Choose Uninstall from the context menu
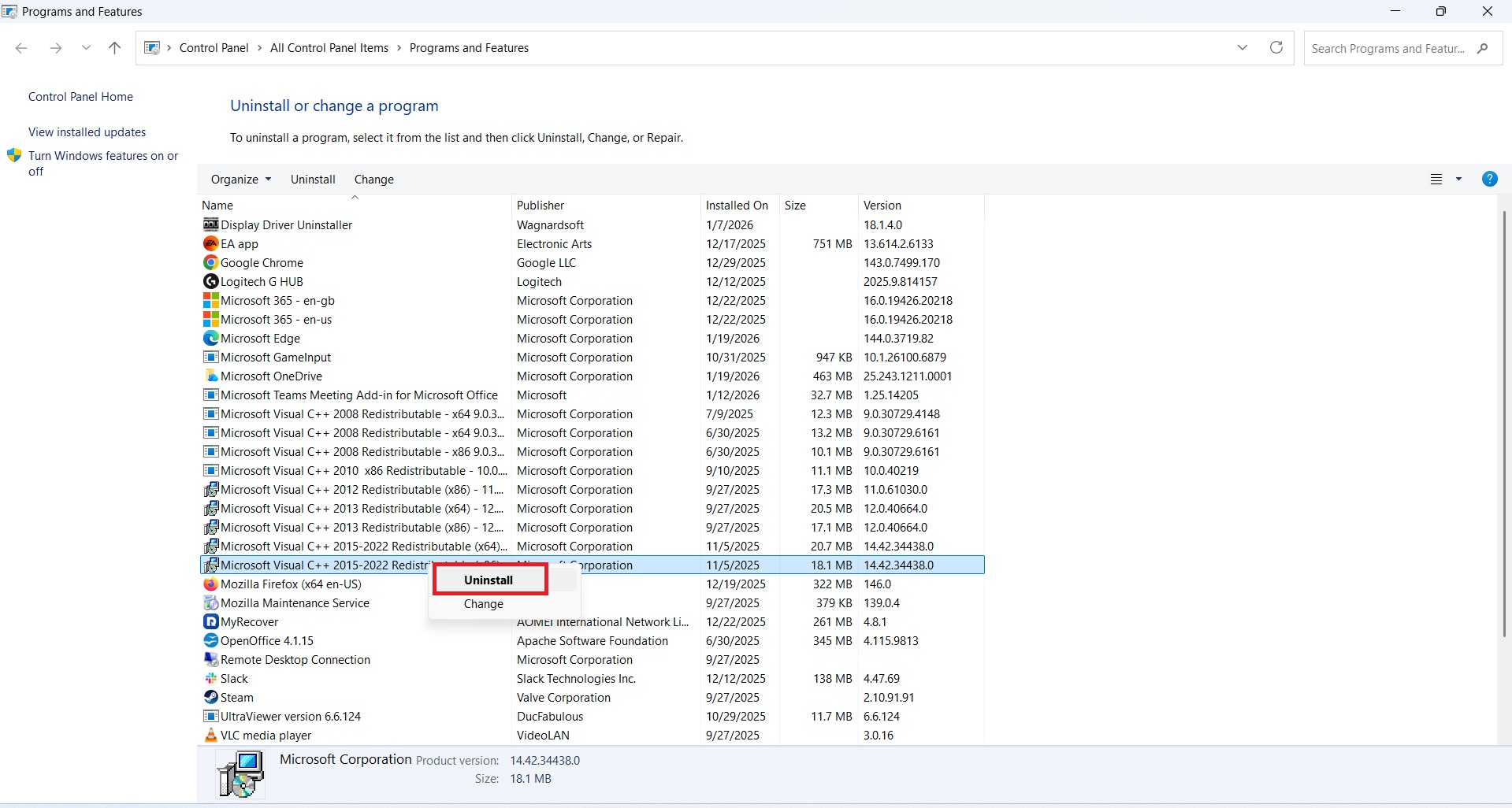This screenshot has width=1512, height=808. (x=489, y=580)
